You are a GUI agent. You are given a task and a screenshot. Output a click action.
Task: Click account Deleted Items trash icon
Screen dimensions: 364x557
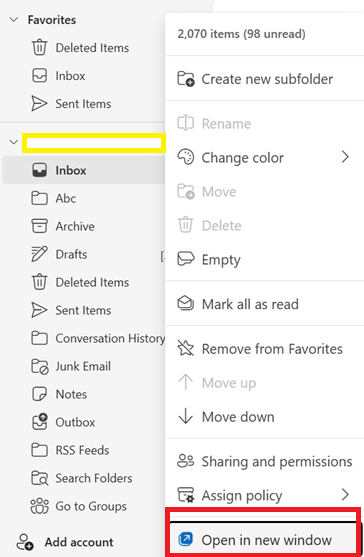(x=39, y=282)
